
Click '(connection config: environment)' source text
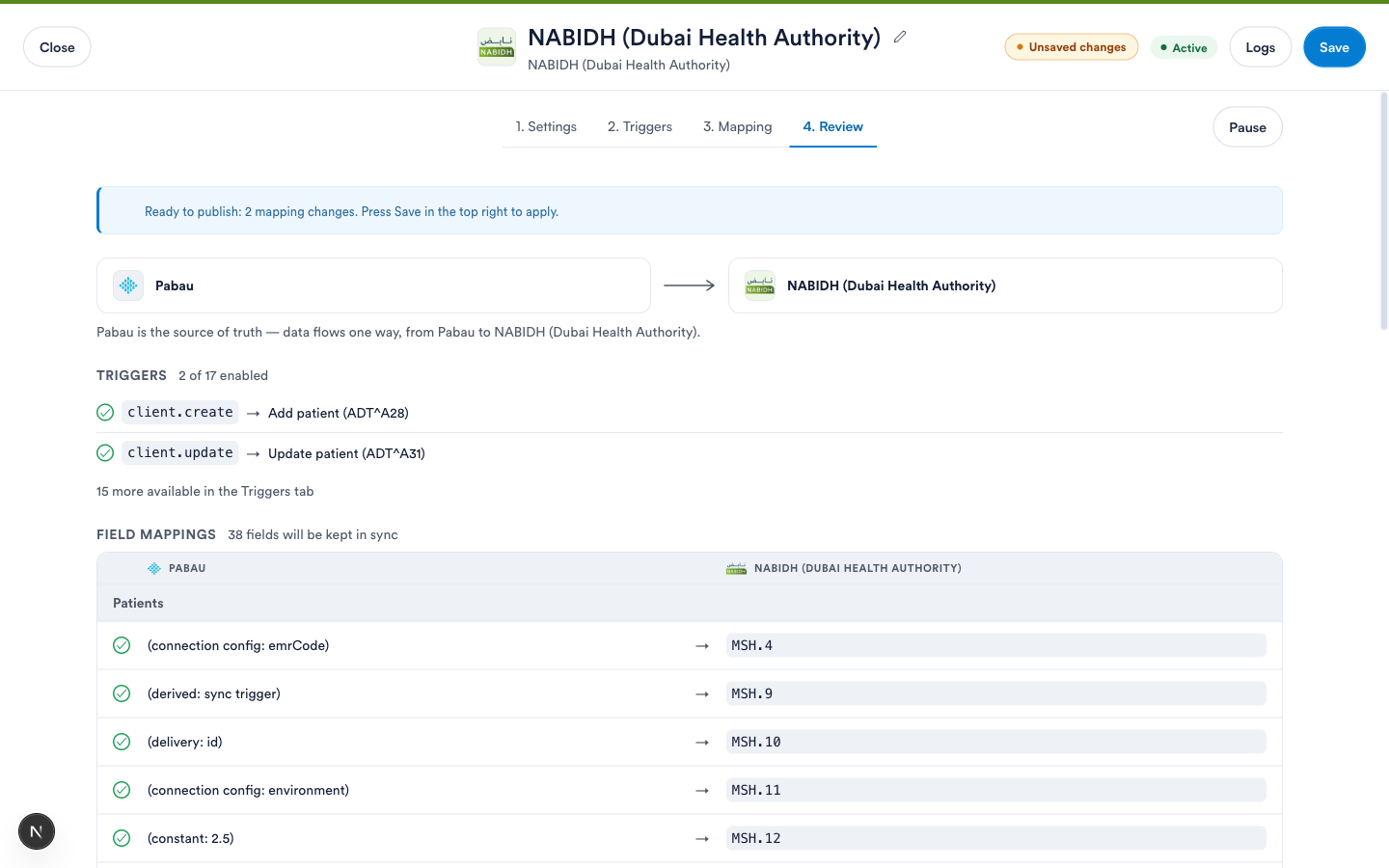pos(248,790)
